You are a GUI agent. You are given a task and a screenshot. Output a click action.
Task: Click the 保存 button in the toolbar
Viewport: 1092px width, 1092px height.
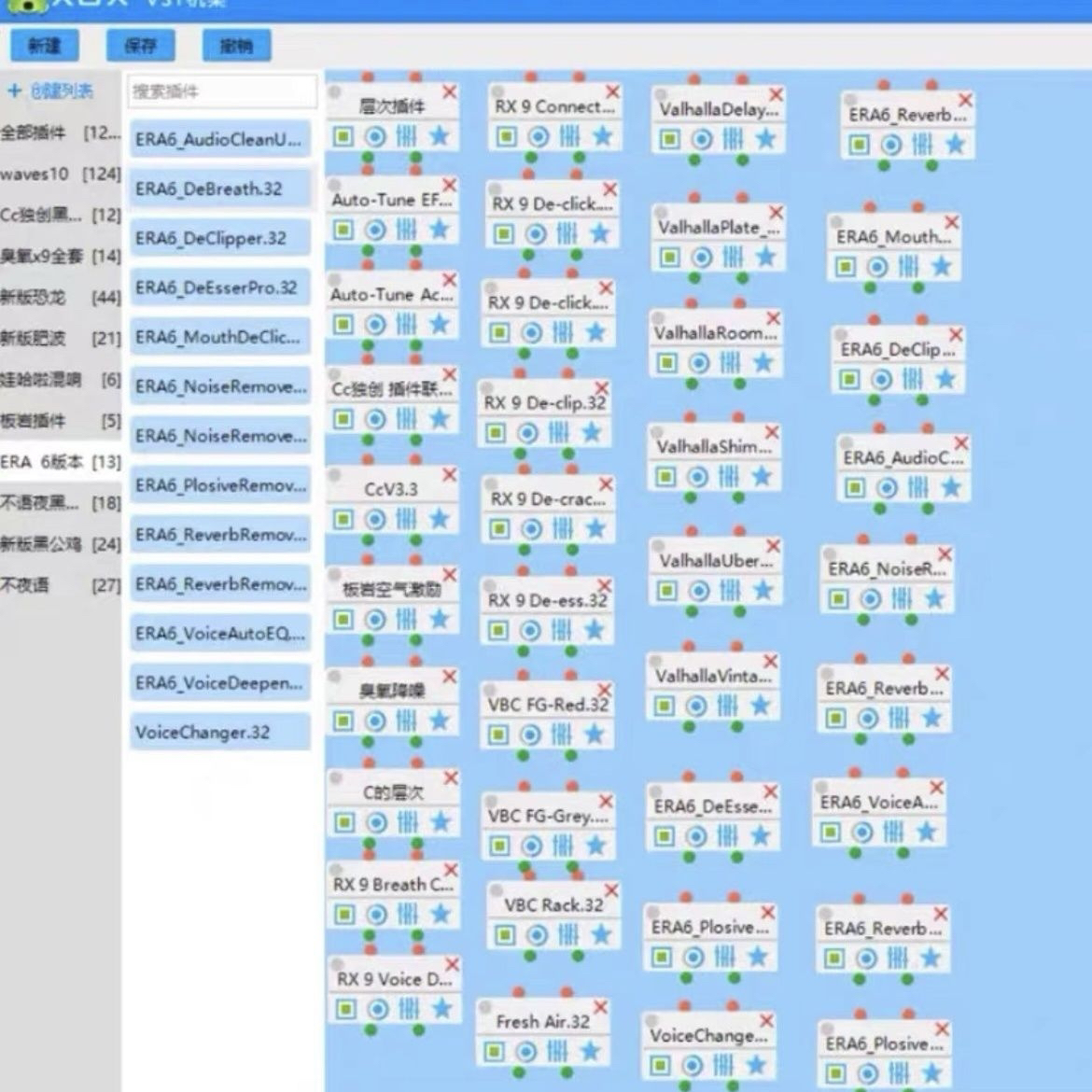(140, 46)
